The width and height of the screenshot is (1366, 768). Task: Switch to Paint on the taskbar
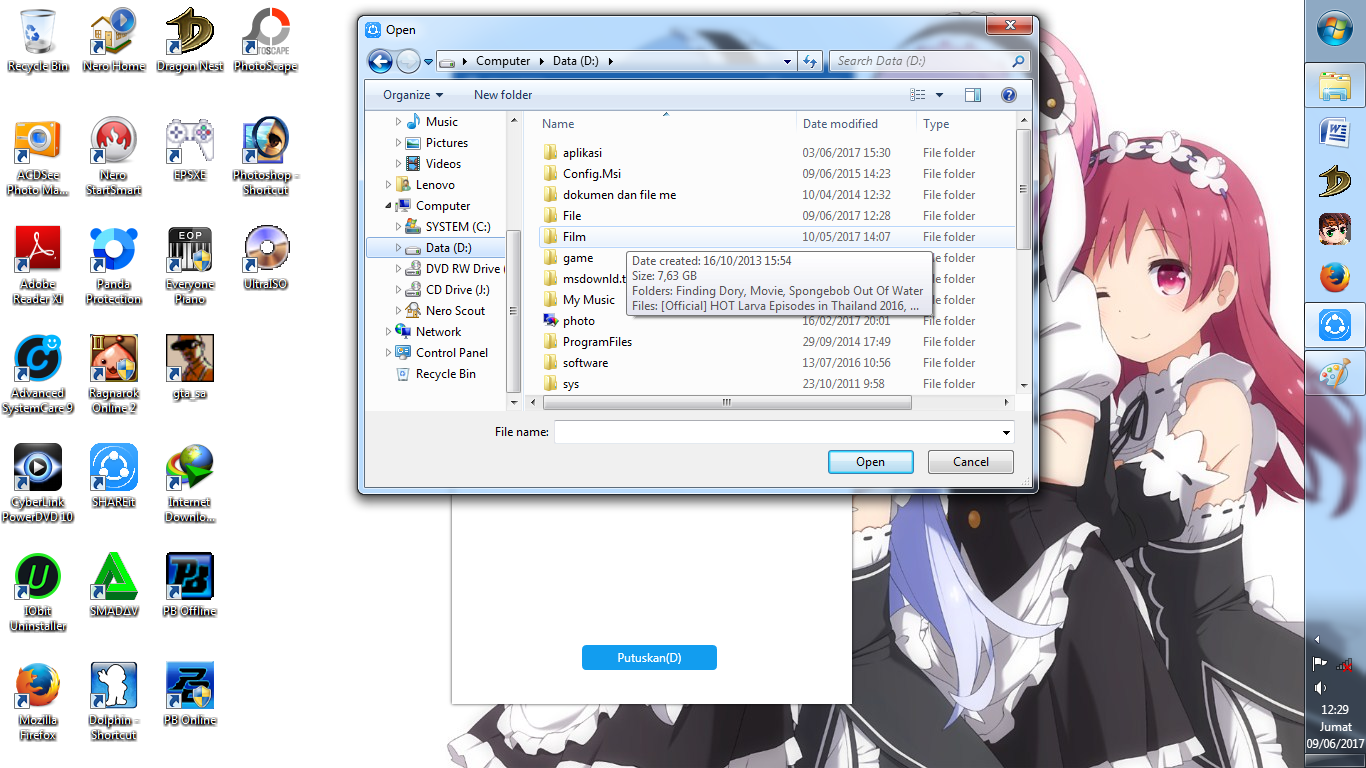(1335, 375)
